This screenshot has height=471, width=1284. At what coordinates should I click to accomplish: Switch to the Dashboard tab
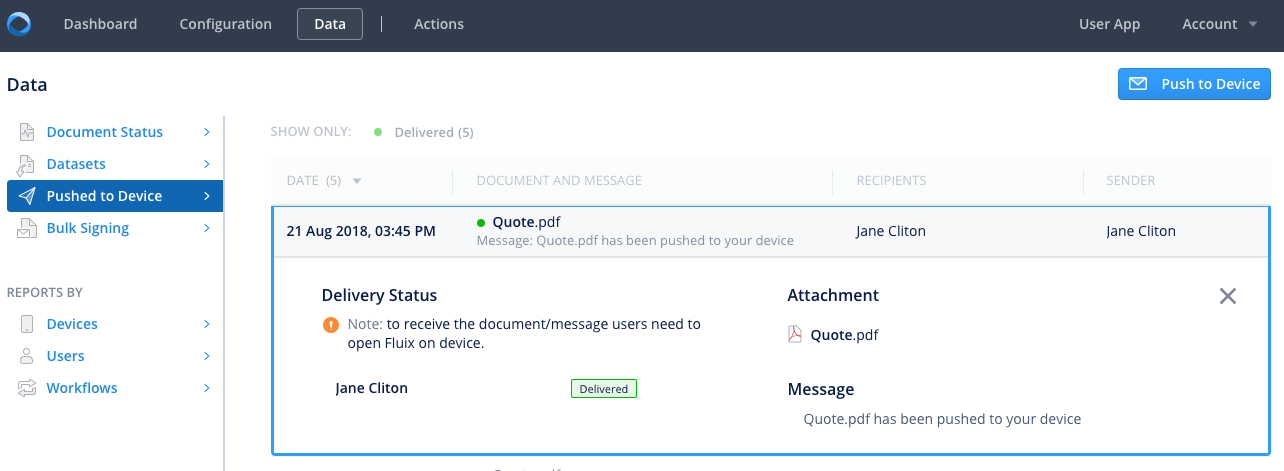(100, 24)
